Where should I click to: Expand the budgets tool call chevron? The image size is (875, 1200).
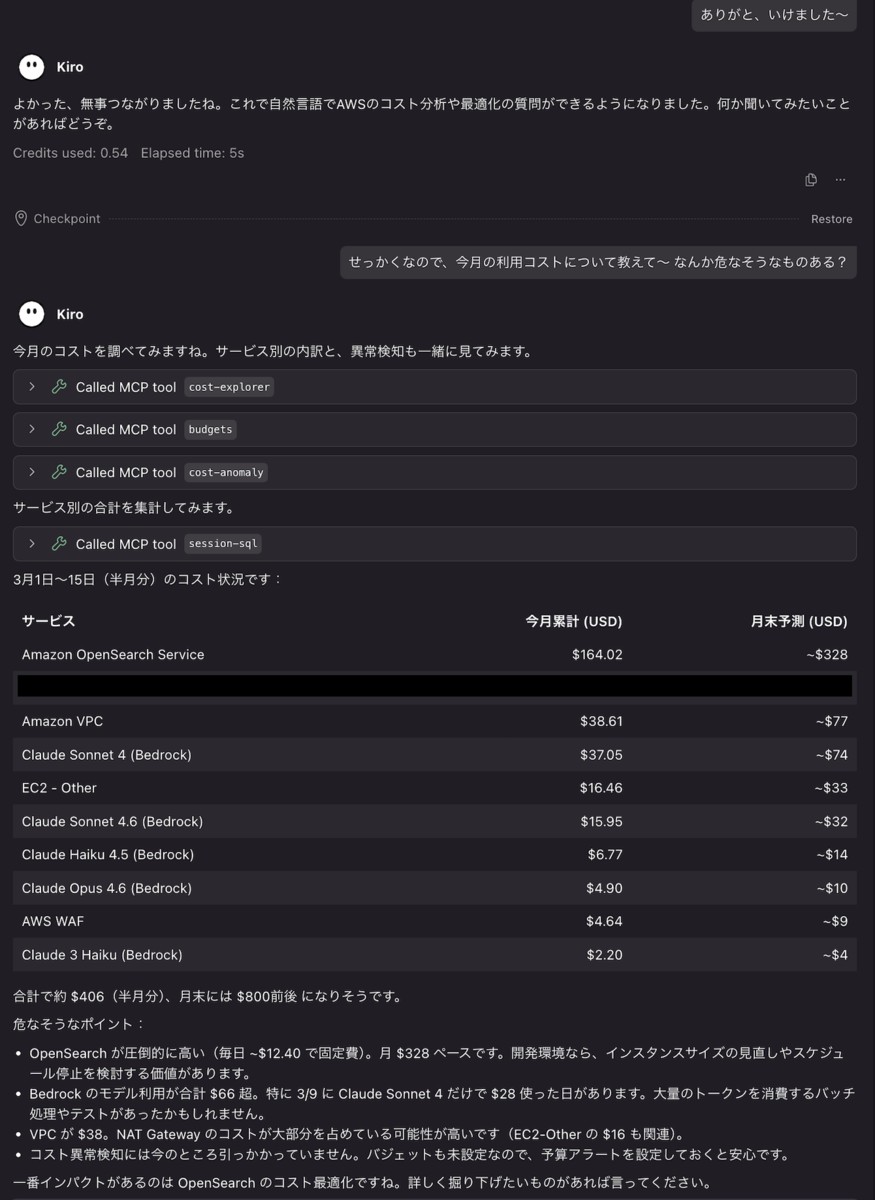pyautogui.click(x=32, y=429)
